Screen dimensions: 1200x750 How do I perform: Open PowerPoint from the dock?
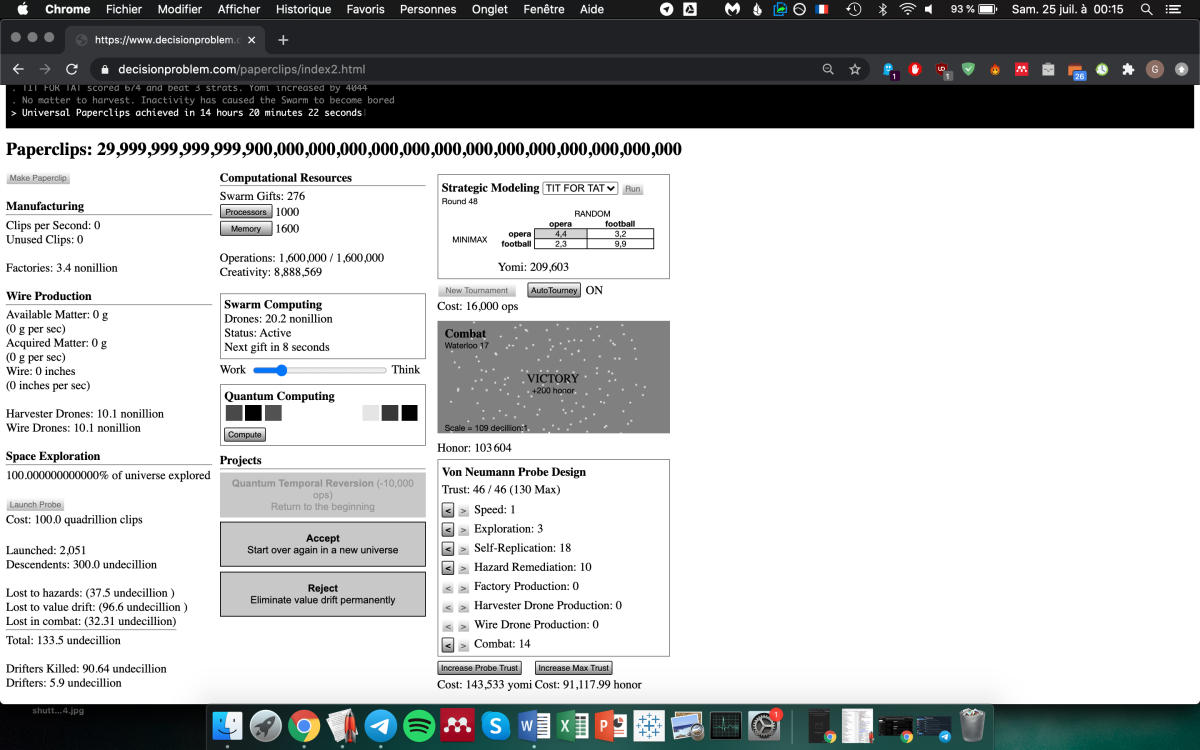tap(608, 726)
